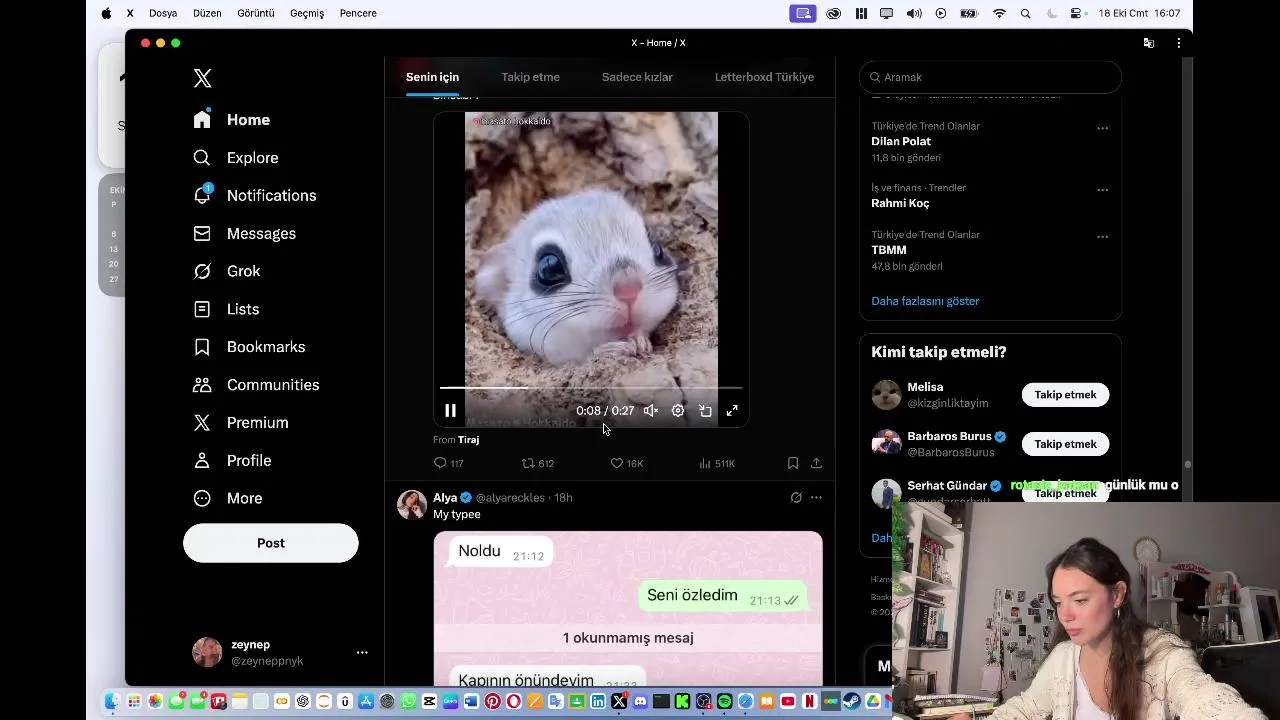Viewport: 1280px width, 720px height.
Task: Open more options for Rahmi Koç trend
Action: click(x=1102, y=190)
